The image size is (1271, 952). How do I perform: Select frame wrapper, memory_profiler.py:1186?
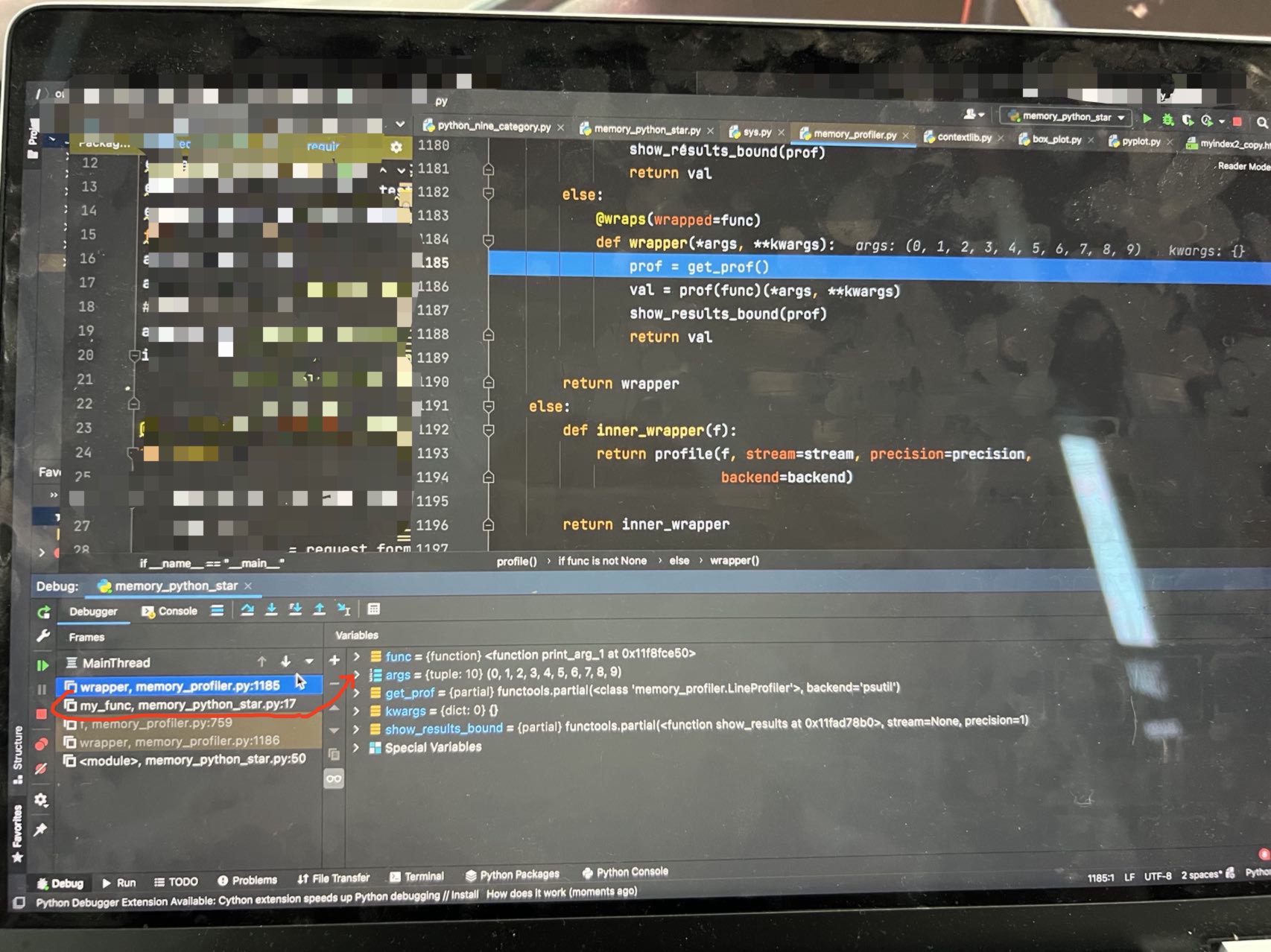pyautogui.click(x=188, y=740)
